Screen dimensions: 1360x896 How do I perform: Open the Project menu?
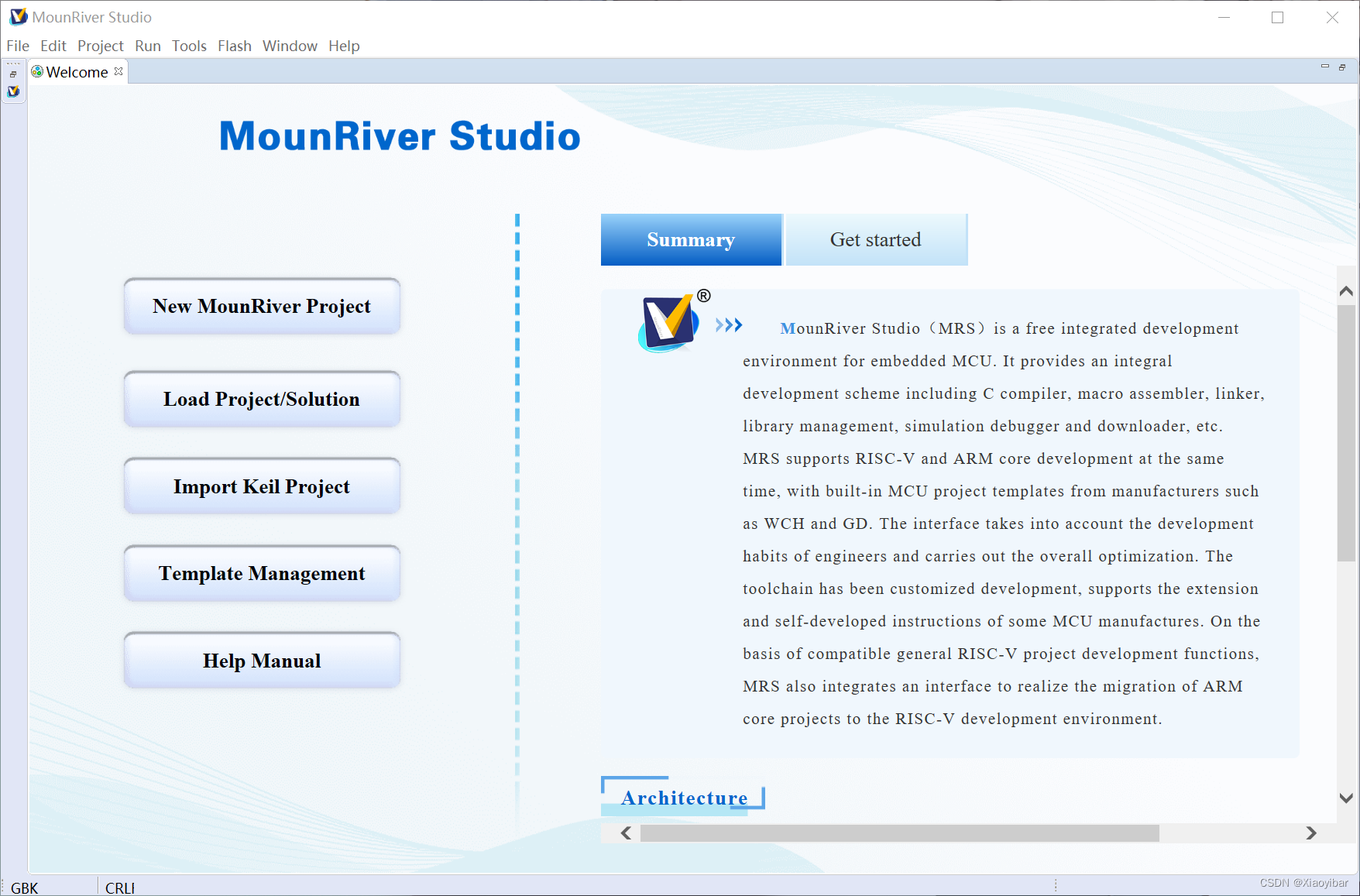[101, 46]
